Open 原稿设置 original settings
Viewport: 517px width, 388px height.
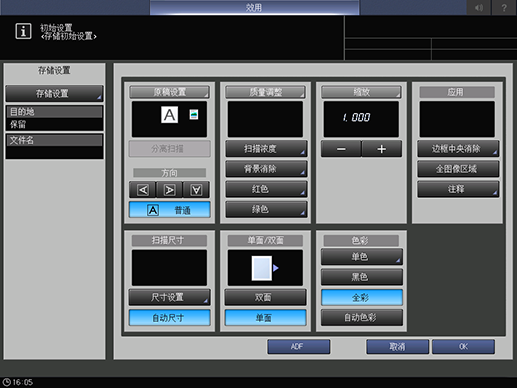(x=169, y=92)
